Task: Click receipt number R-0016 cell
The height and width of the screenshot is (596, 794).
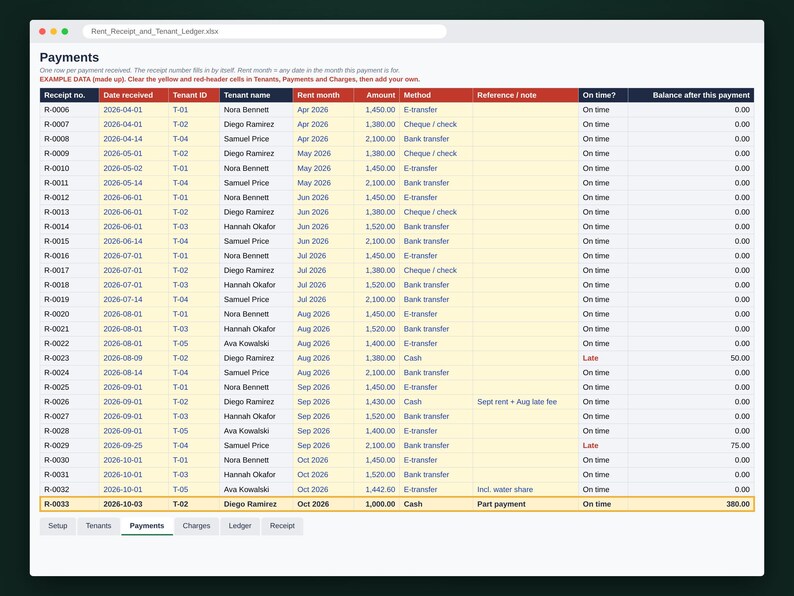Action: (x=69, y=256)
